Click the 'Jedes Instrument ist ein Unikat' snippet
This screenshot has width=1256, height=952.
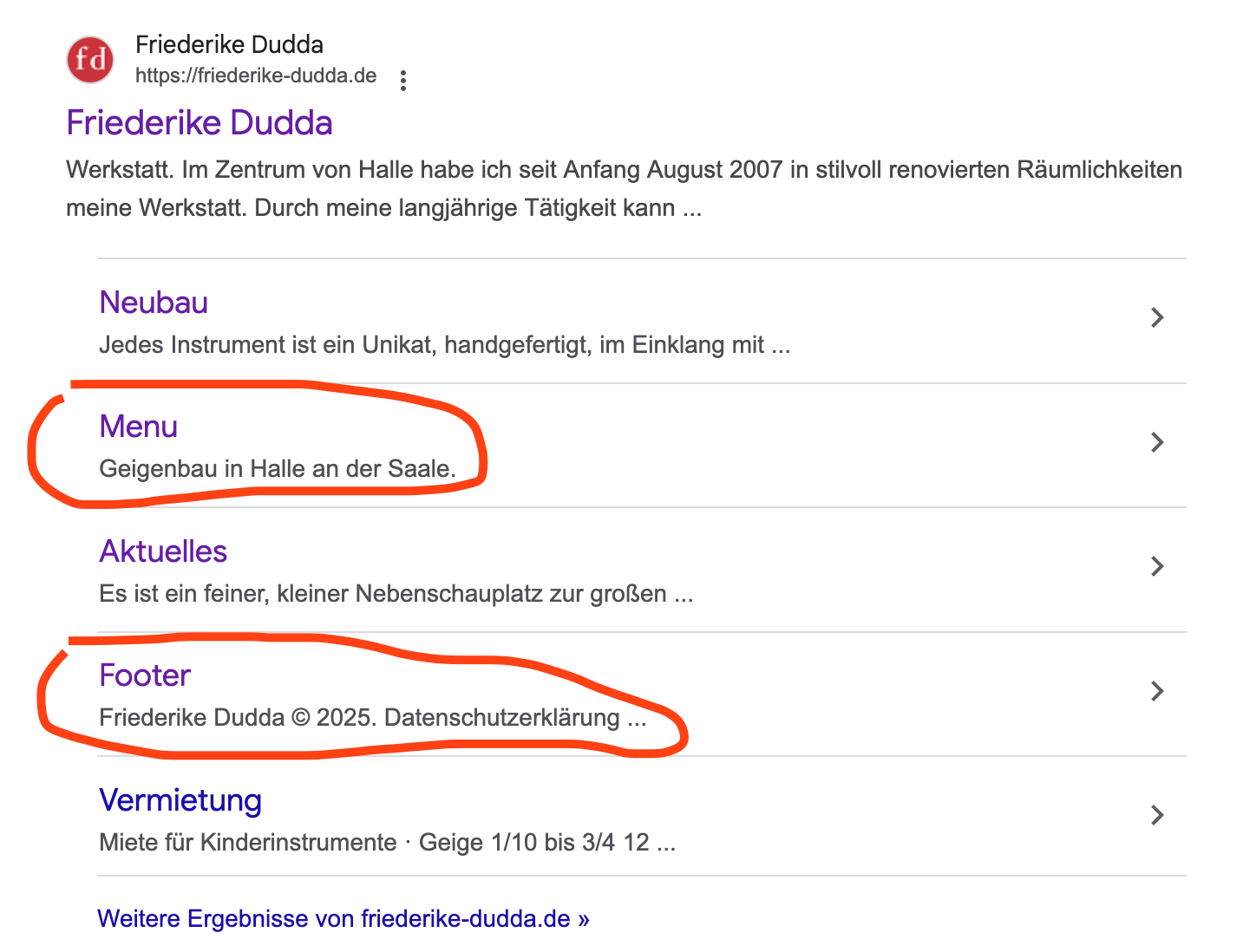point(444,345)
